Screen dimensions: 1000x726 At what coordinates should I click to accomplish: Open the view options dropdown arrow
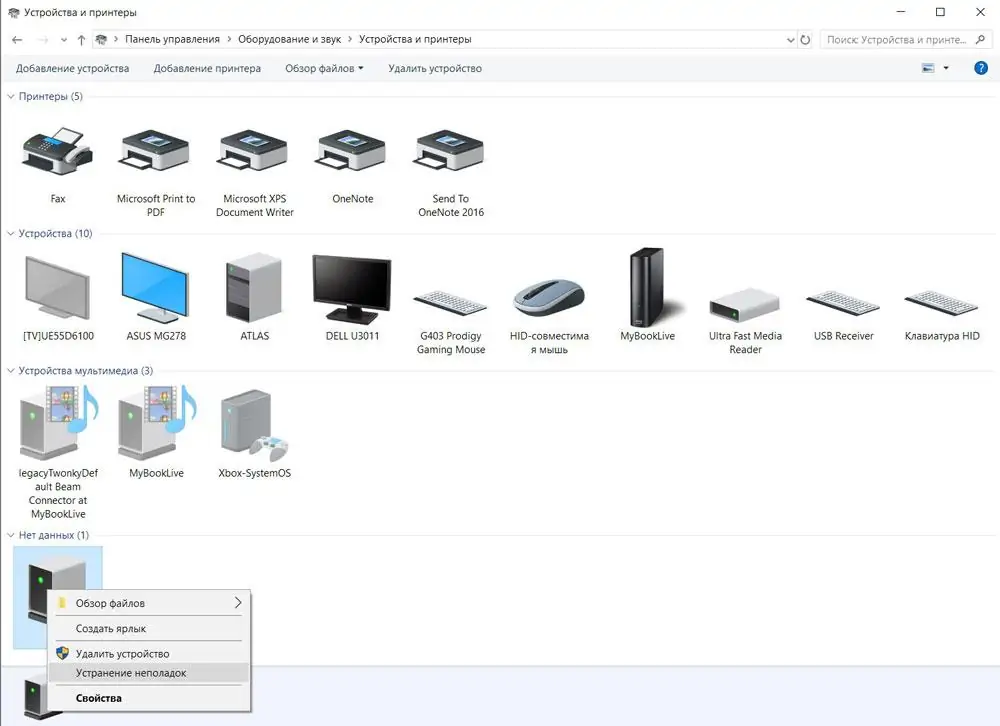946,68
